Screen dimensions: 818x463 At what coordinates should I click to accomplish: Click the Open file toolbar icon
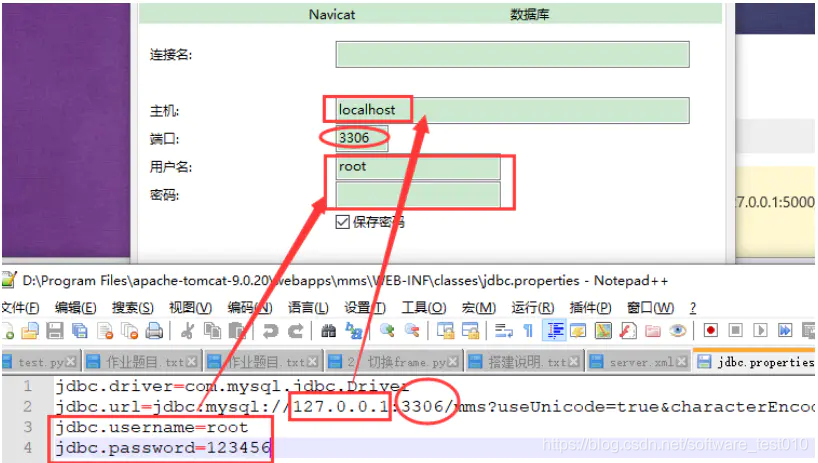pyautogui.click(x=30, y=331)
